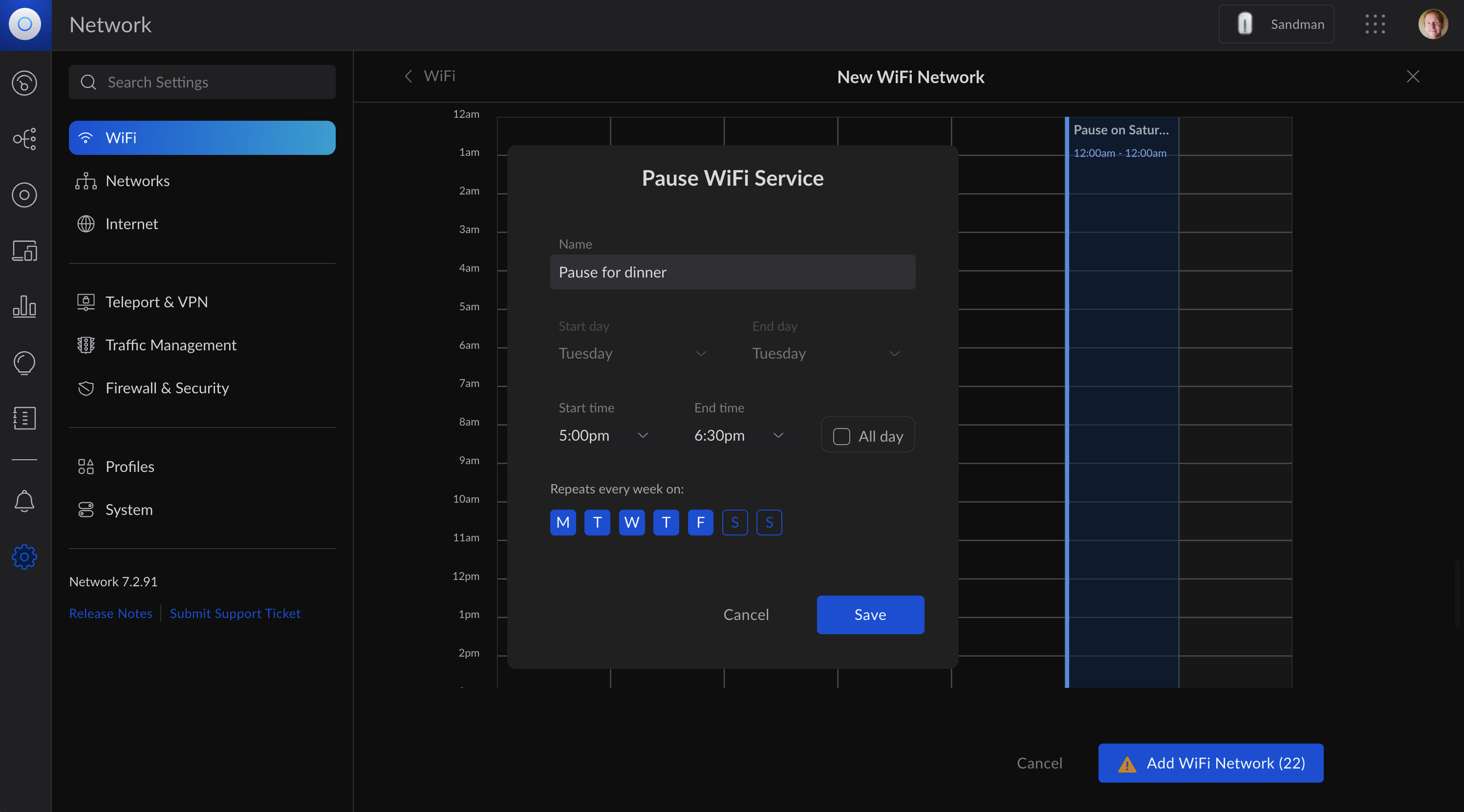Go to Firewall & Security settings
1464x812 pixels.
[x=167, y=388]
